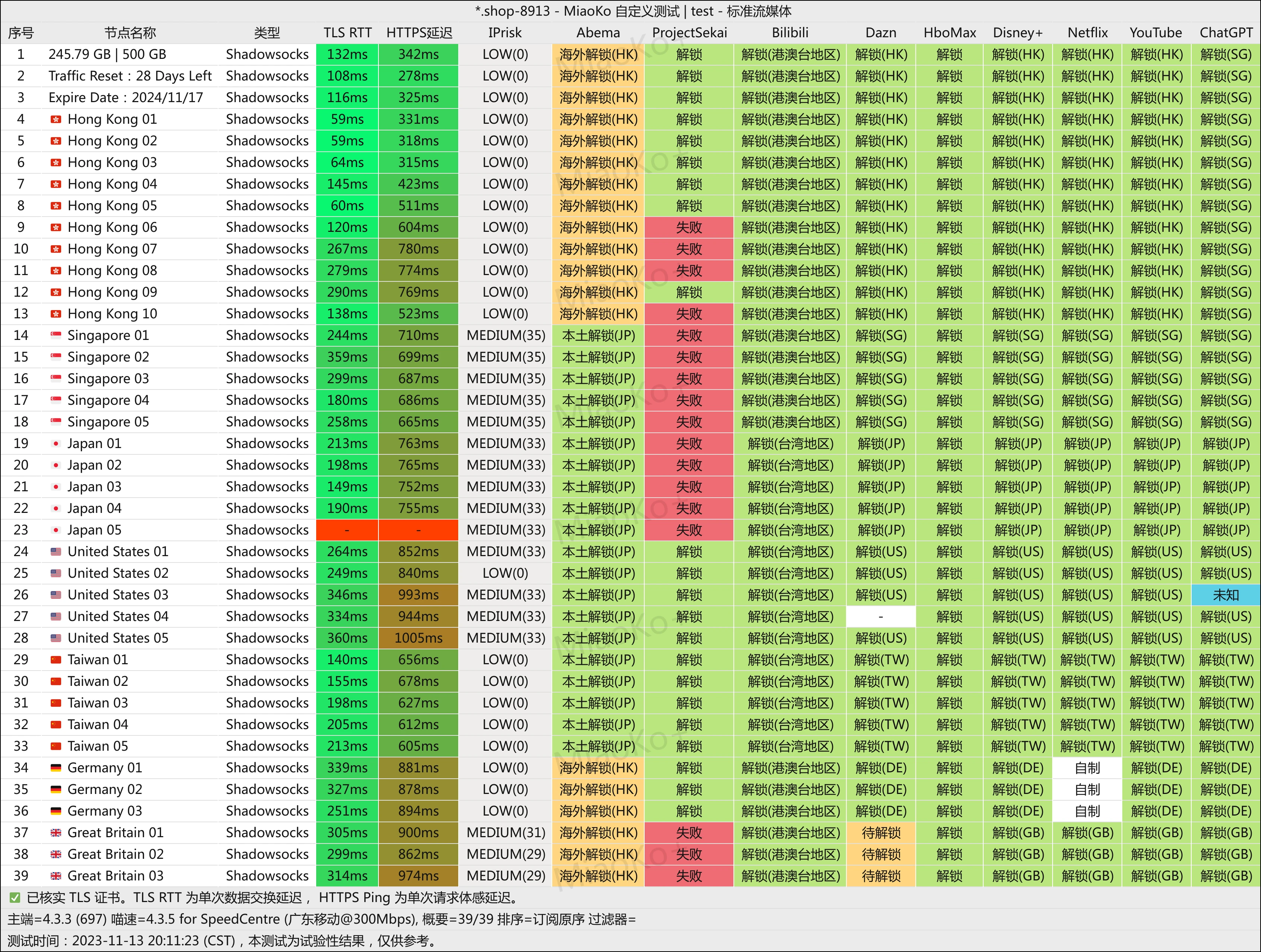The width and height of the screenshot is (1261, 952).
Task: Click the Expire Date : 2024/11/17 row
Action: [x=125, y=98]
